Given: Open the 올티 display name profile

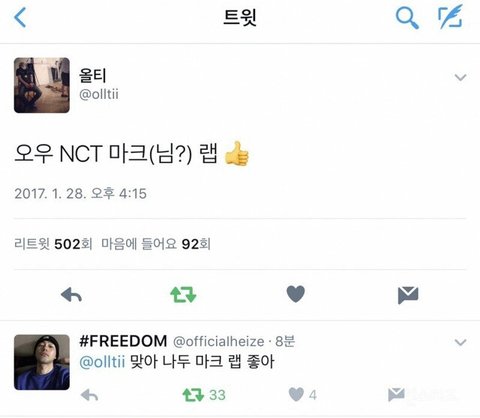Looking at the screenshot, I should coord(92,75).
